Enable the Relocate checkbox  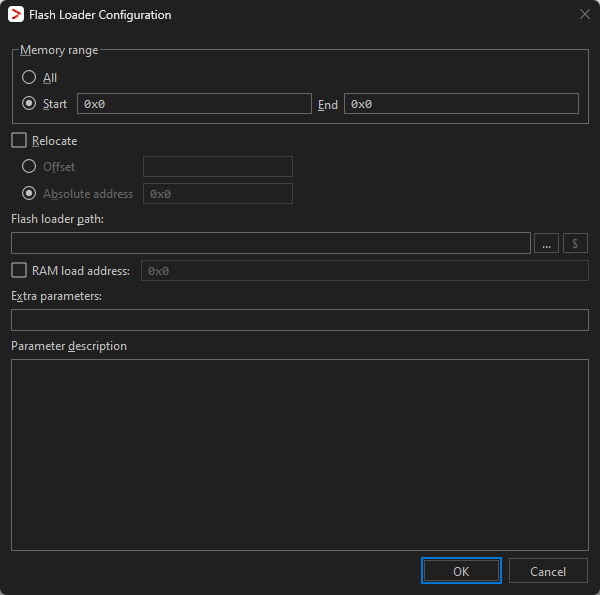(19, 140)
